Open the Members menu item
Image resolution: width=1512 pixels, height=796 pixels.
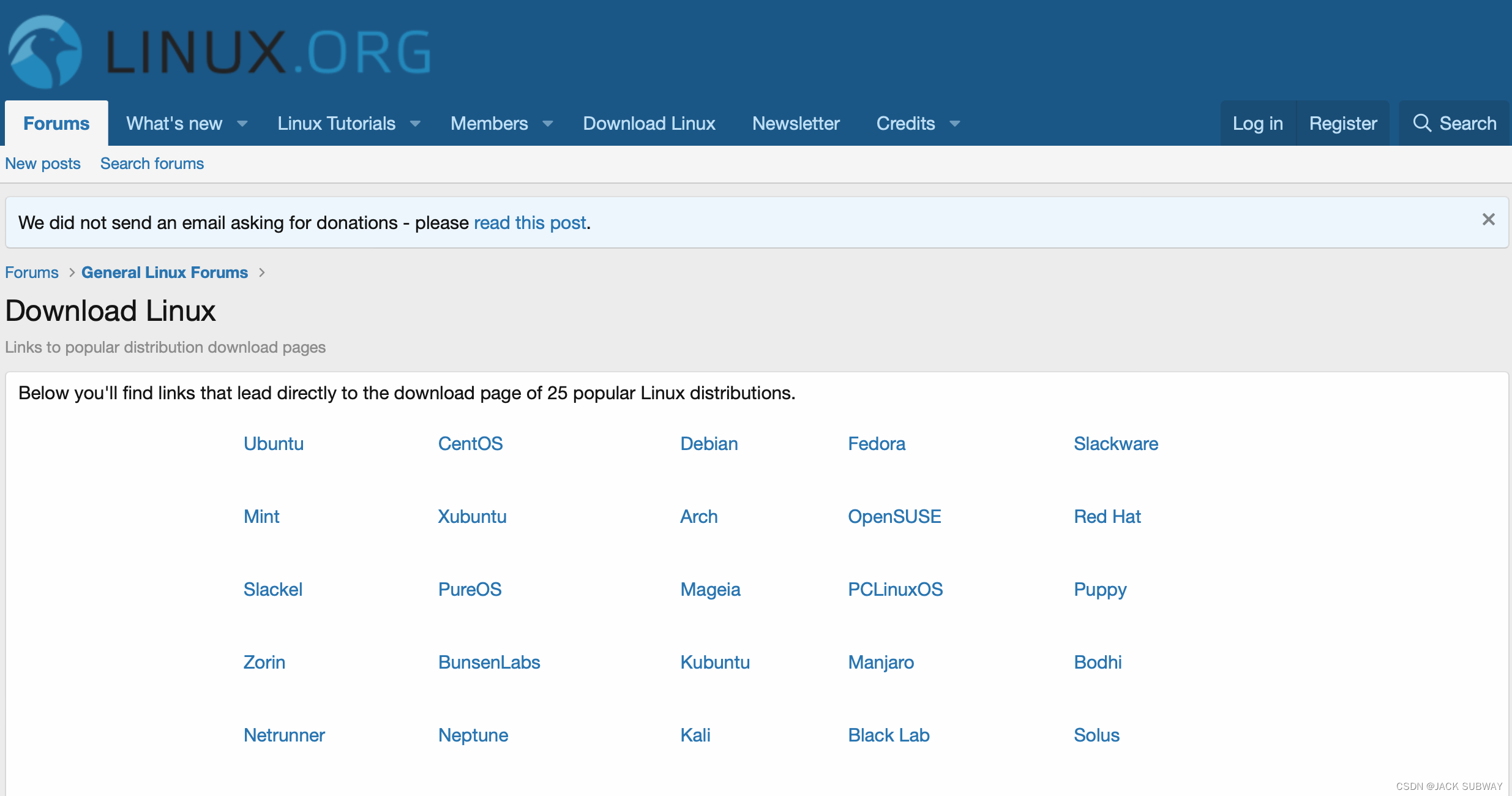(x=489, y=124)
